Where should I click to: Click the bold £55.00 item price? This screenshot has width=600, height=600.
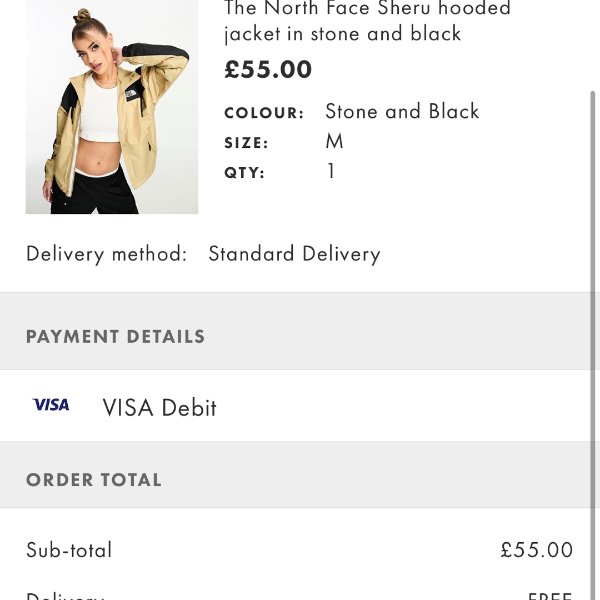[268, 70]
